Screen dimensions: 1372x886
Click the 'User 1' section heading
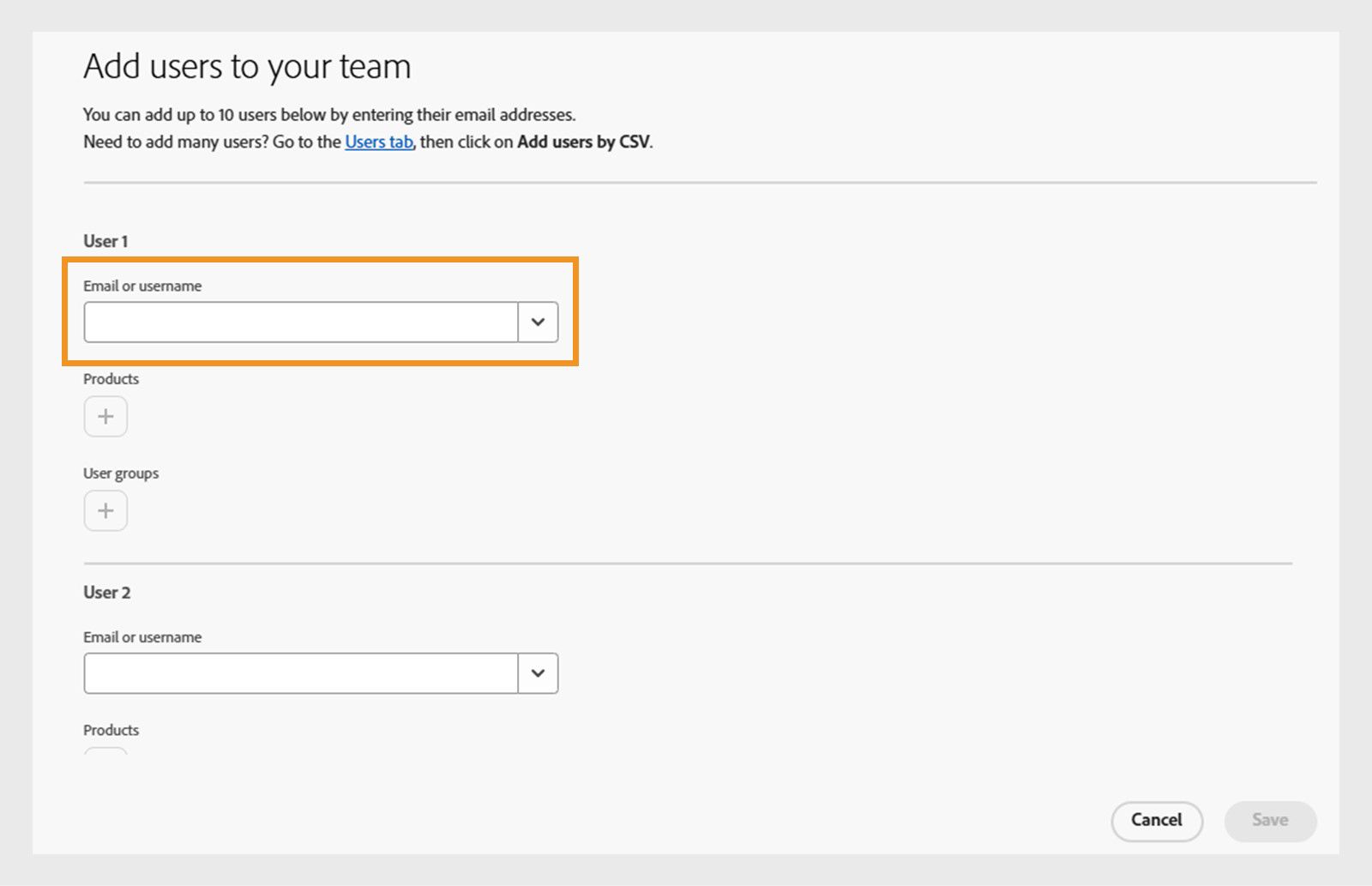point(105,242)
